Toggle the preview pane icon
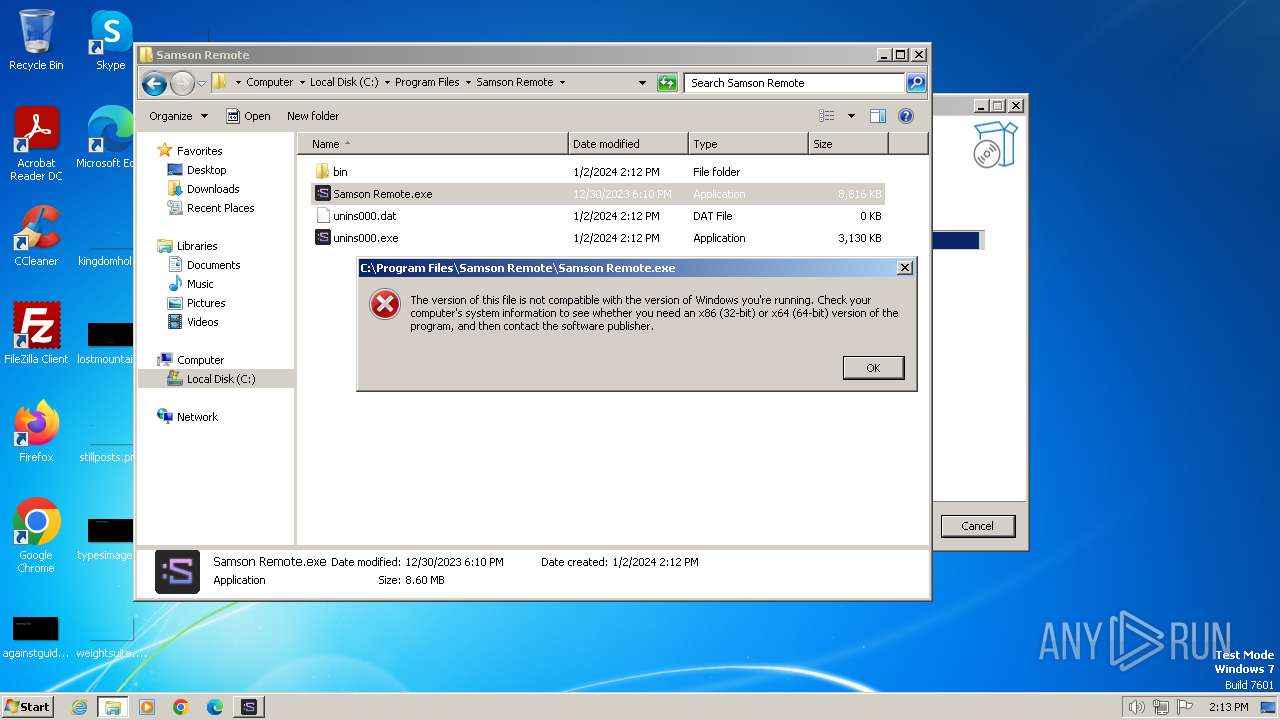1280x720 pixels. (x=878, y=116)
